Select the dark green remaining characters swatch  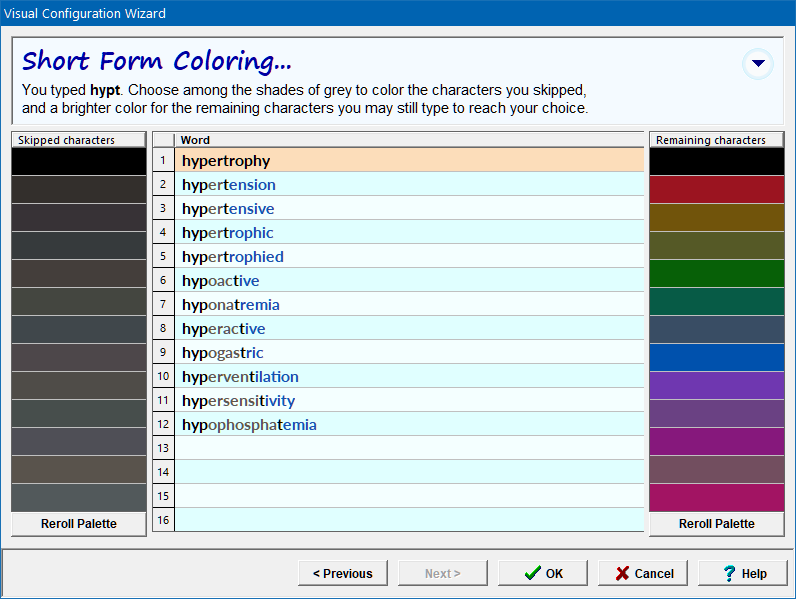click(717, 273)
